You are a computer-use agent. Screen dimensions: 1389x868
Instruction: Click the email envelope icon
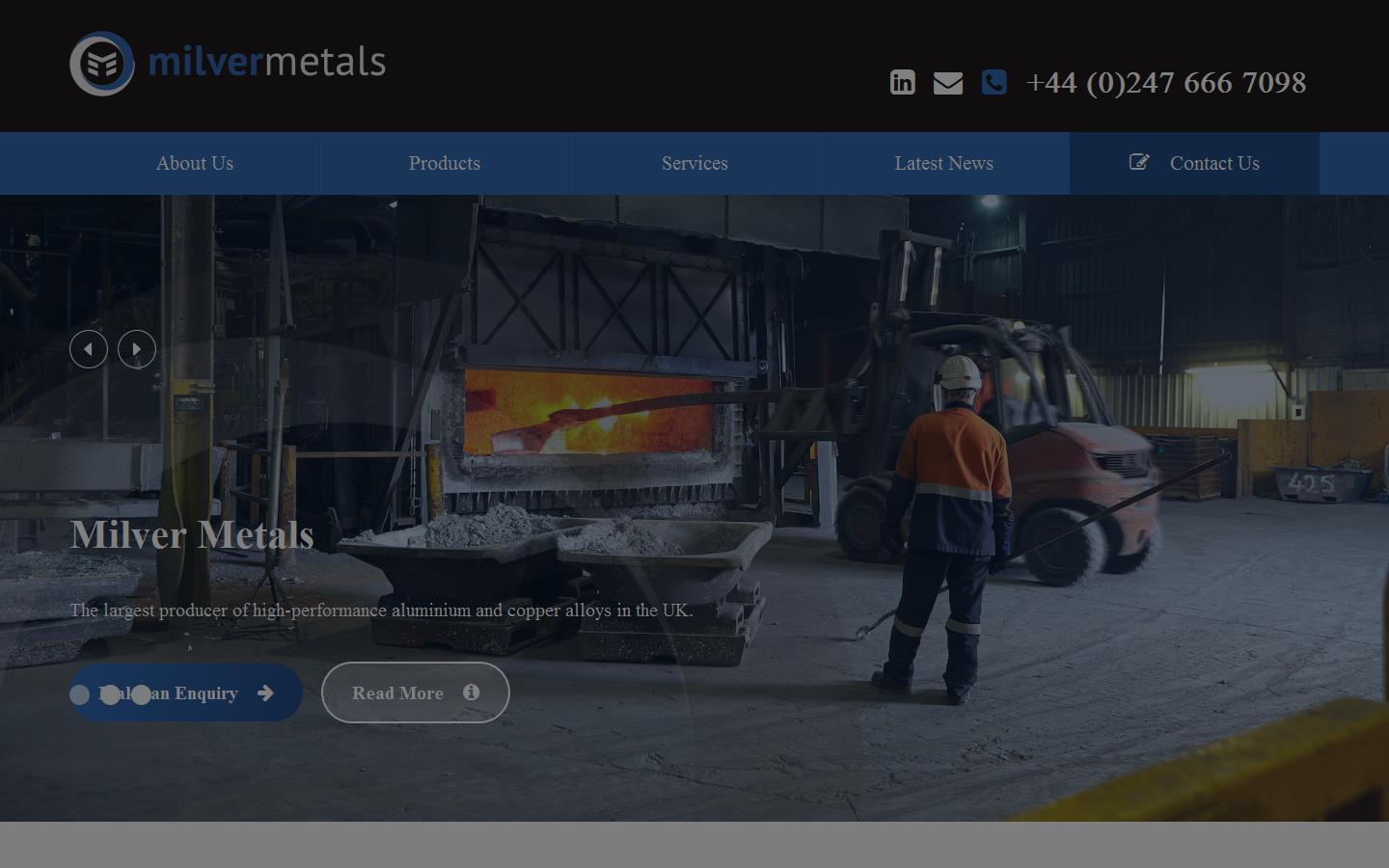pos(947,84)
